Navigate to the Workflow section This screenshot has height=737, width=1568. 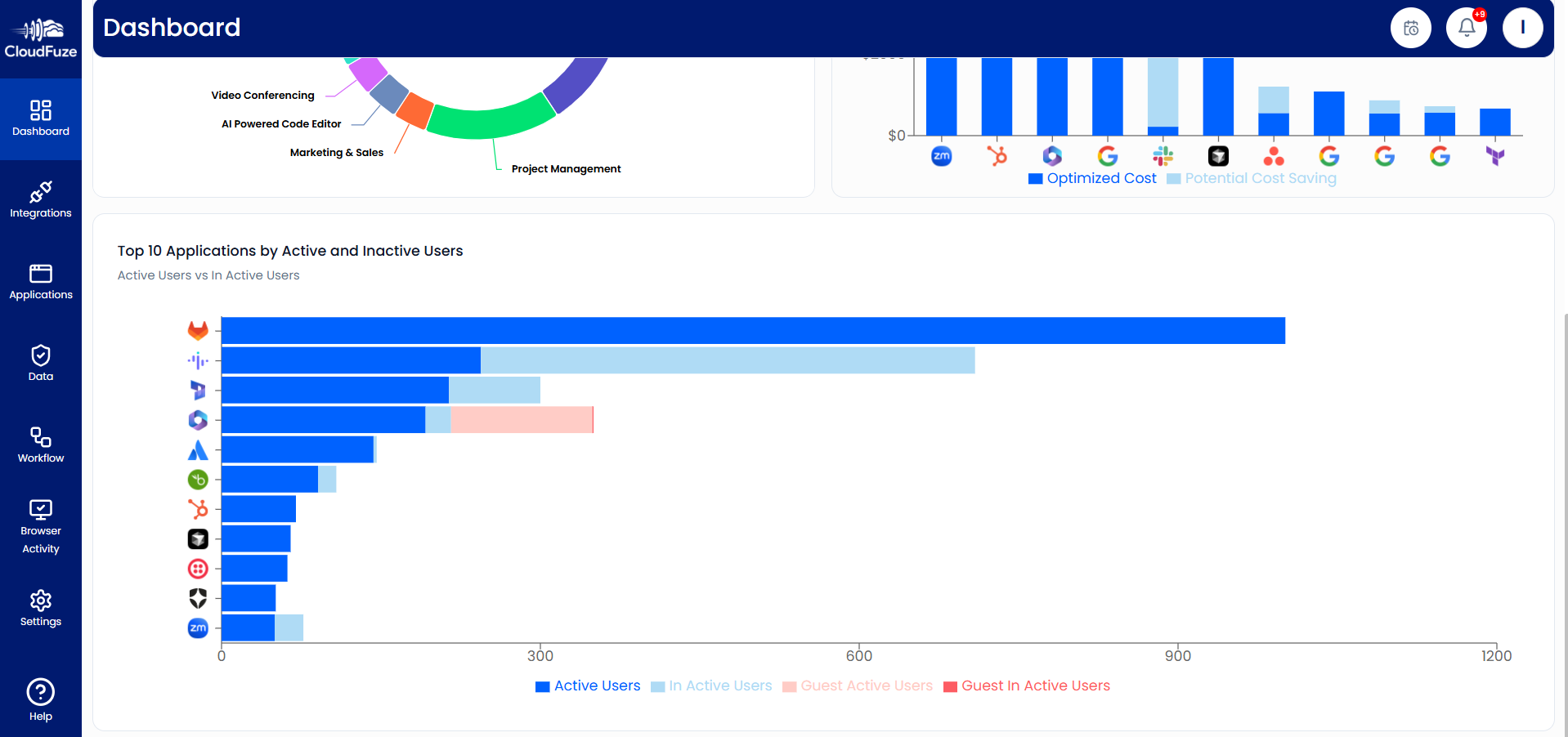click(x=40, y=445)
